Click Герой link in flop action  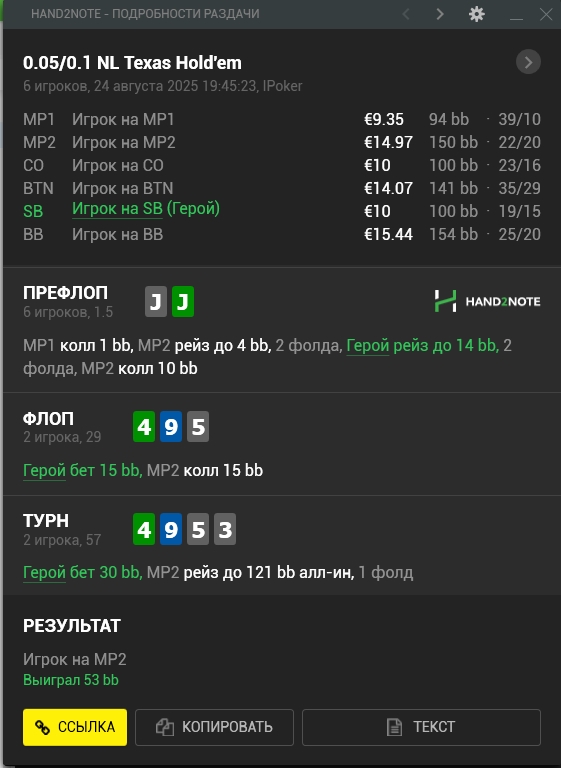point(44,471)
